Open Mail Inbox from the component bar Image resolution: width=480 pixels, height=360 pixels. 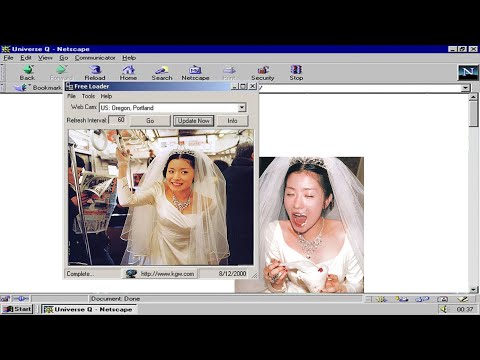tap(401, 299)
